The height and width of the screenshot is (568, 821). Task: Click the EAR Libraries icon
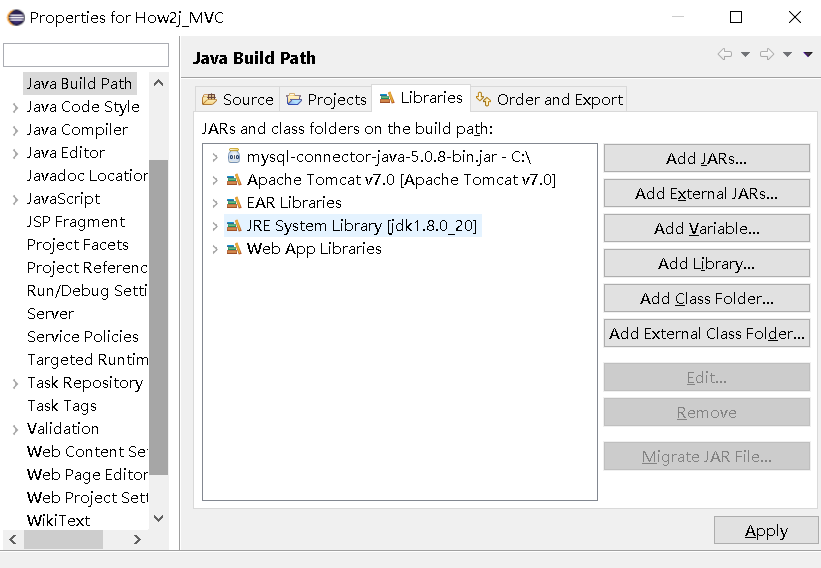click(x=234, y=203)
